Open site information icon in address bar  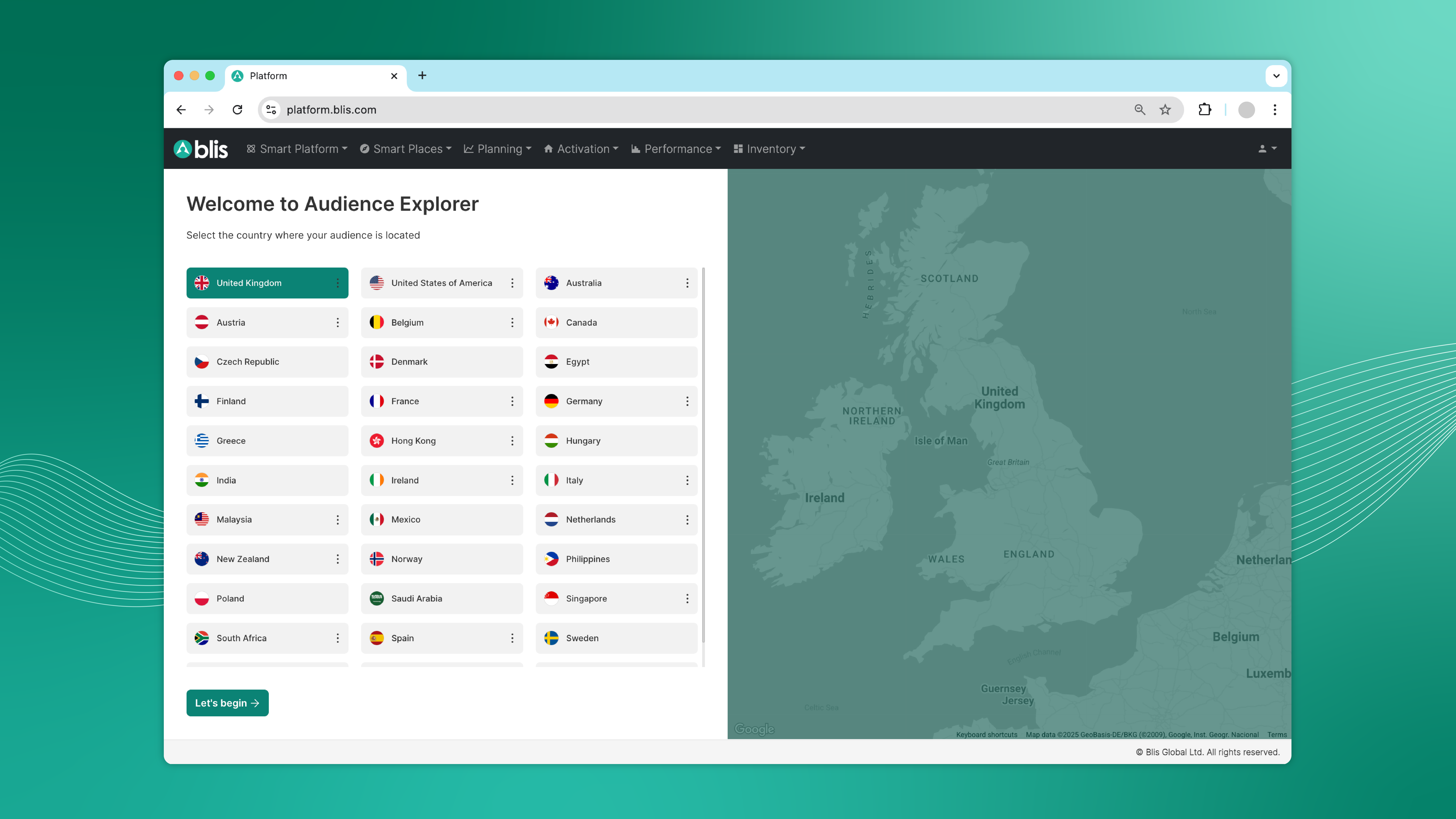point(271,110)
